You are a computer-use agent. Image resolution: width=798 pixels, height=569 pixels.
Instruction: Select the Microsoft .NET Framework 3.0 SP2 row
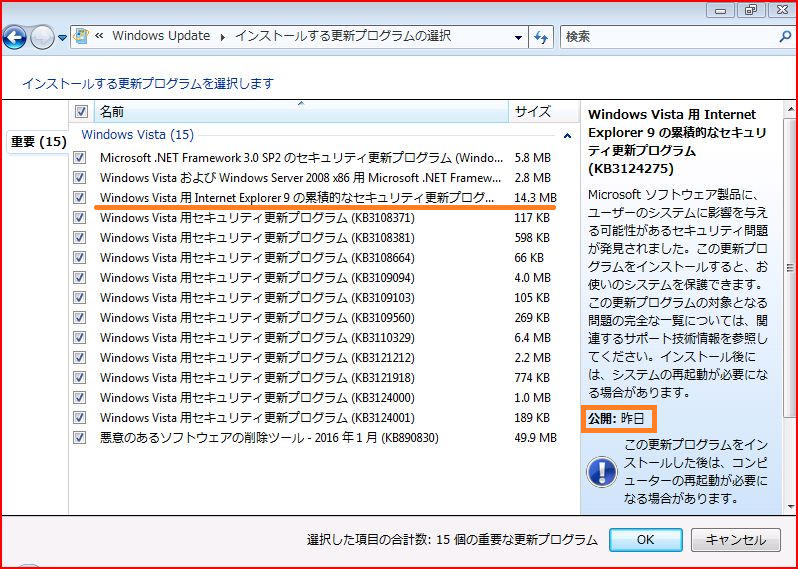pos(324,157)
